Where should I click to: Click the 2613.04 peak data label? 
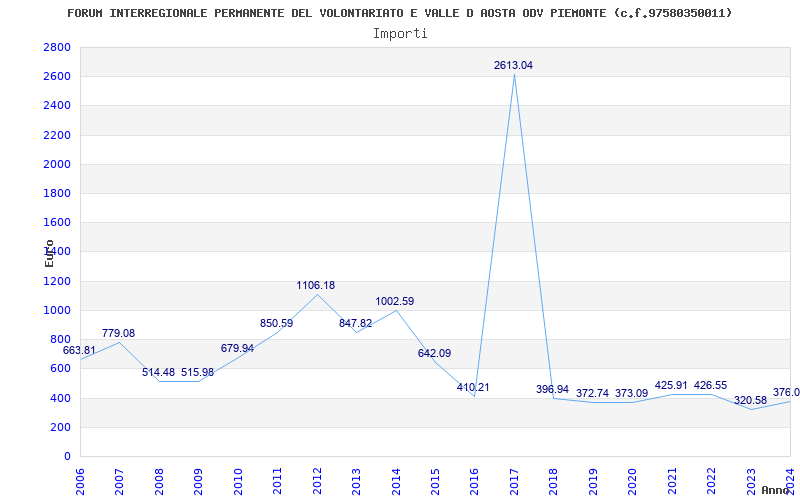coord(513,65)
